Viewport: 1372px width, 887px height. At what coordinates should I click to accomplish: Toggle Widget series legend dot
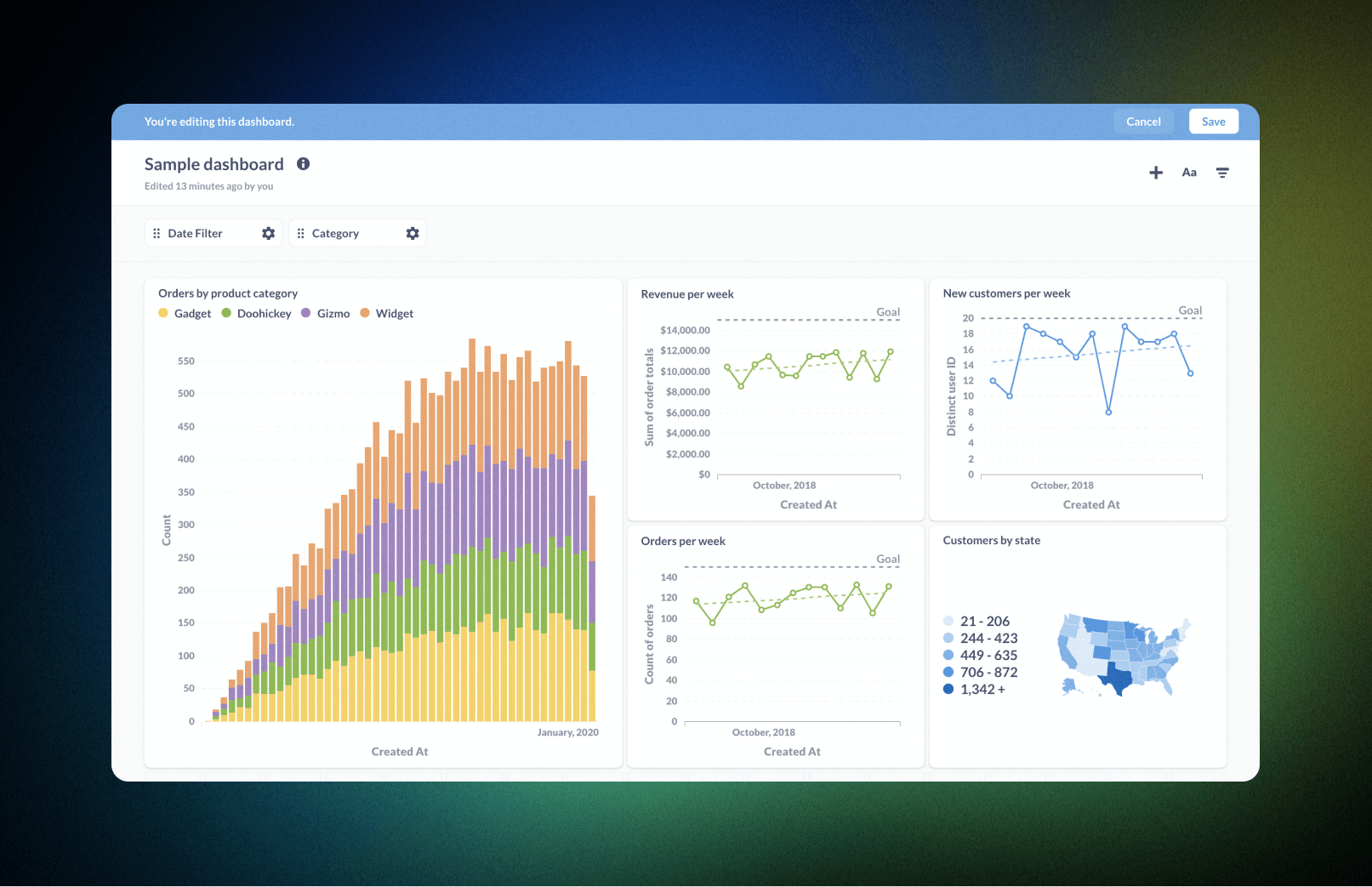coord(365,313)
